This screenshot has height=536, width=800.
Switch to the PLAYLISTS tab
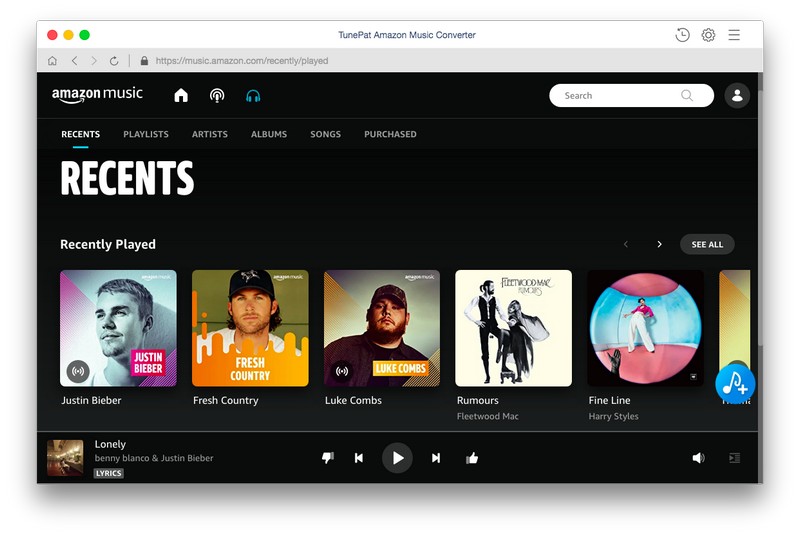click(146, 134)
